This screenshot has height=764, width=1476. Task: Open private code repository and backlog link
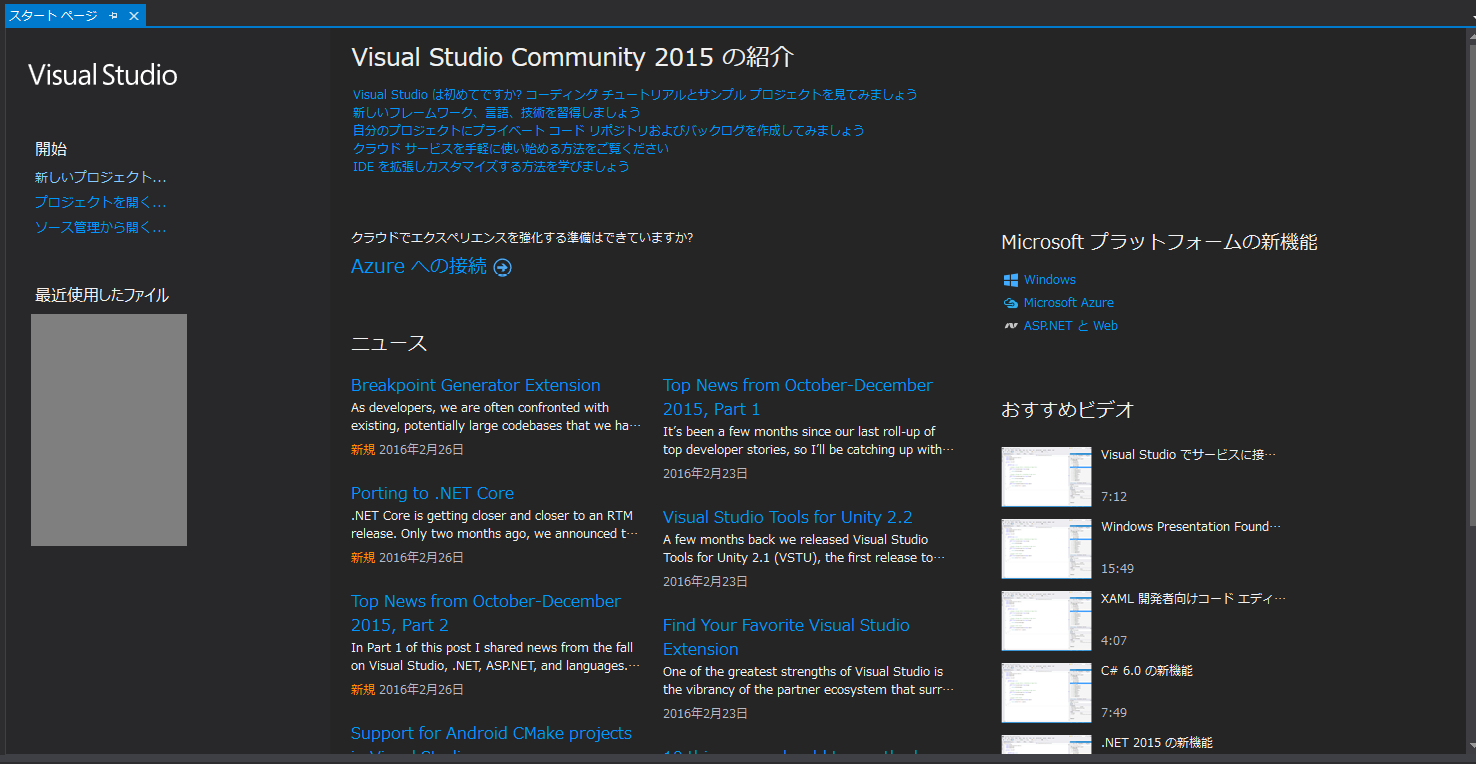[609, 131]
